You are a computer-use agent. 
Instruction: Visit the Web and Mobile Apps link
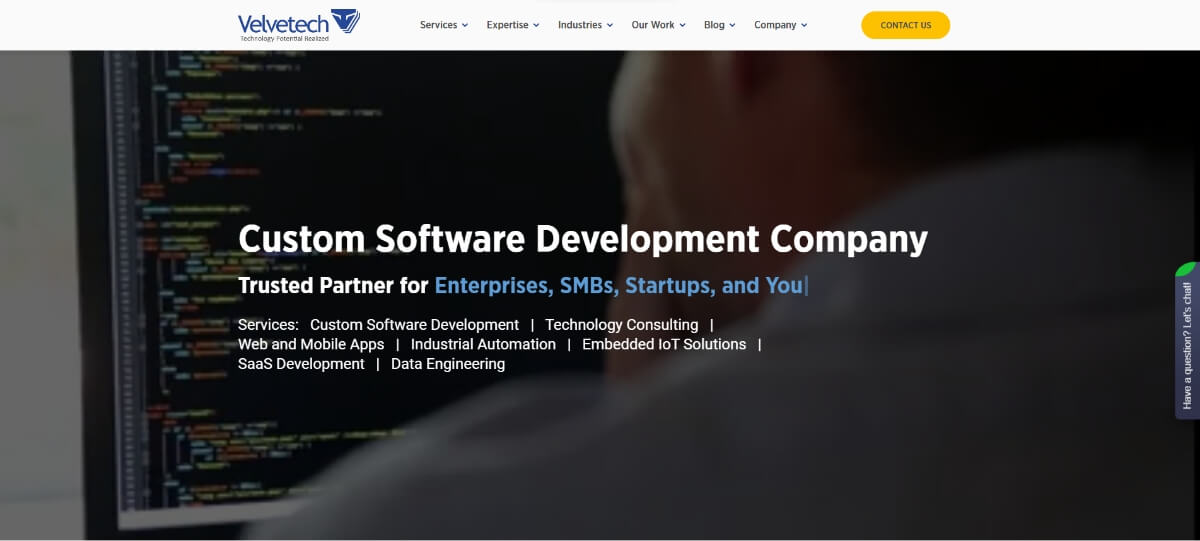(x=311, y=344)
